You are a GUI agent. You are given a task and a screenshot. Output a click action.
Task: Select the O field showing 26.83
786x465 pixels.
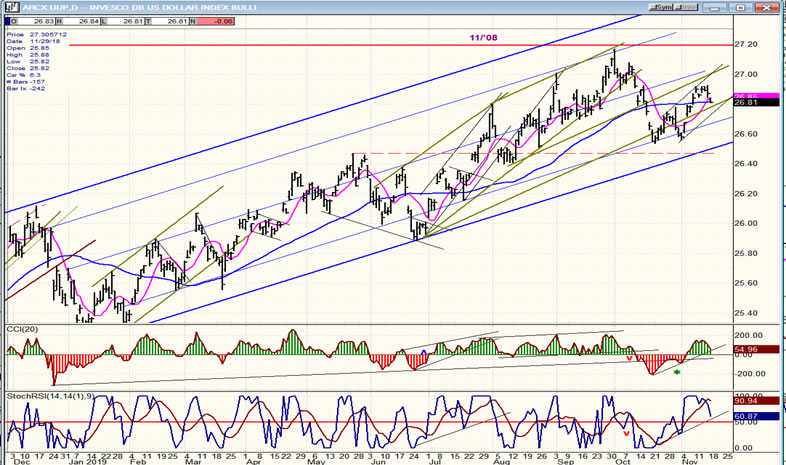(33, 21)
